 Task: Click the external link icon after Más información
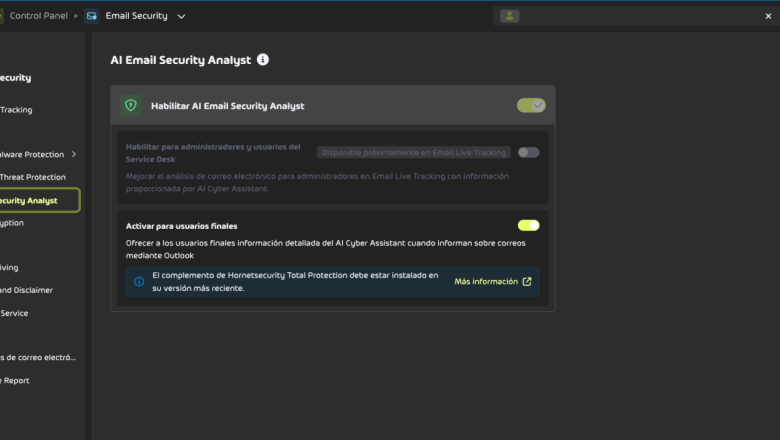[x=527, y=282]
